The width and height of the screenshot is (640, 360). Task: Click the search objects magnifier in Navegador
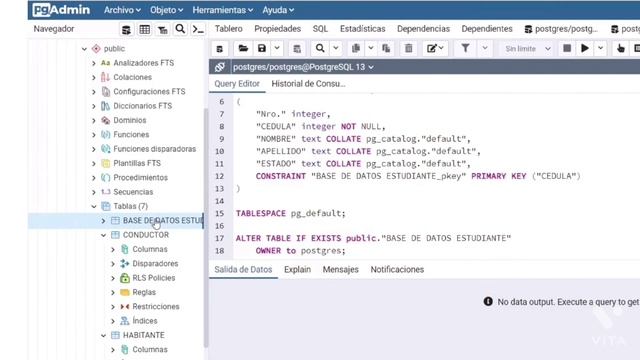(180, 29)
